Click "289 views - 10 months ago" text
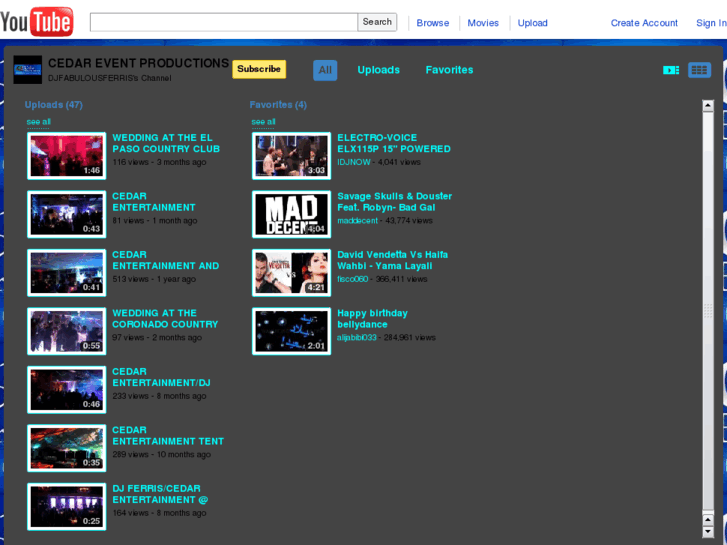This screenshot has height=545, width=727. click(x=161, y=455)
